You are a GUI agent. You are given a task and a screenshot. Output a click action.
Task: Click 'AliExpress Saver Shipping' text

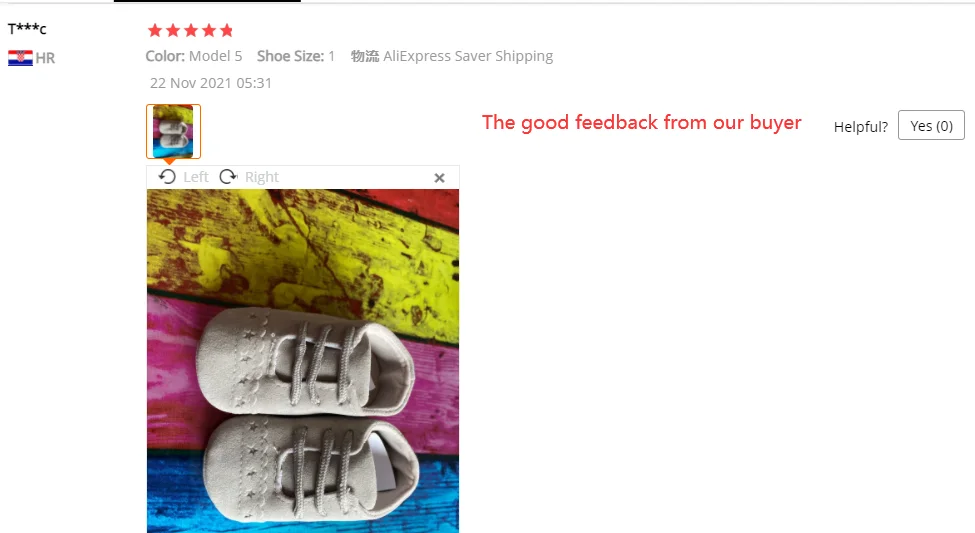[468, 56]
